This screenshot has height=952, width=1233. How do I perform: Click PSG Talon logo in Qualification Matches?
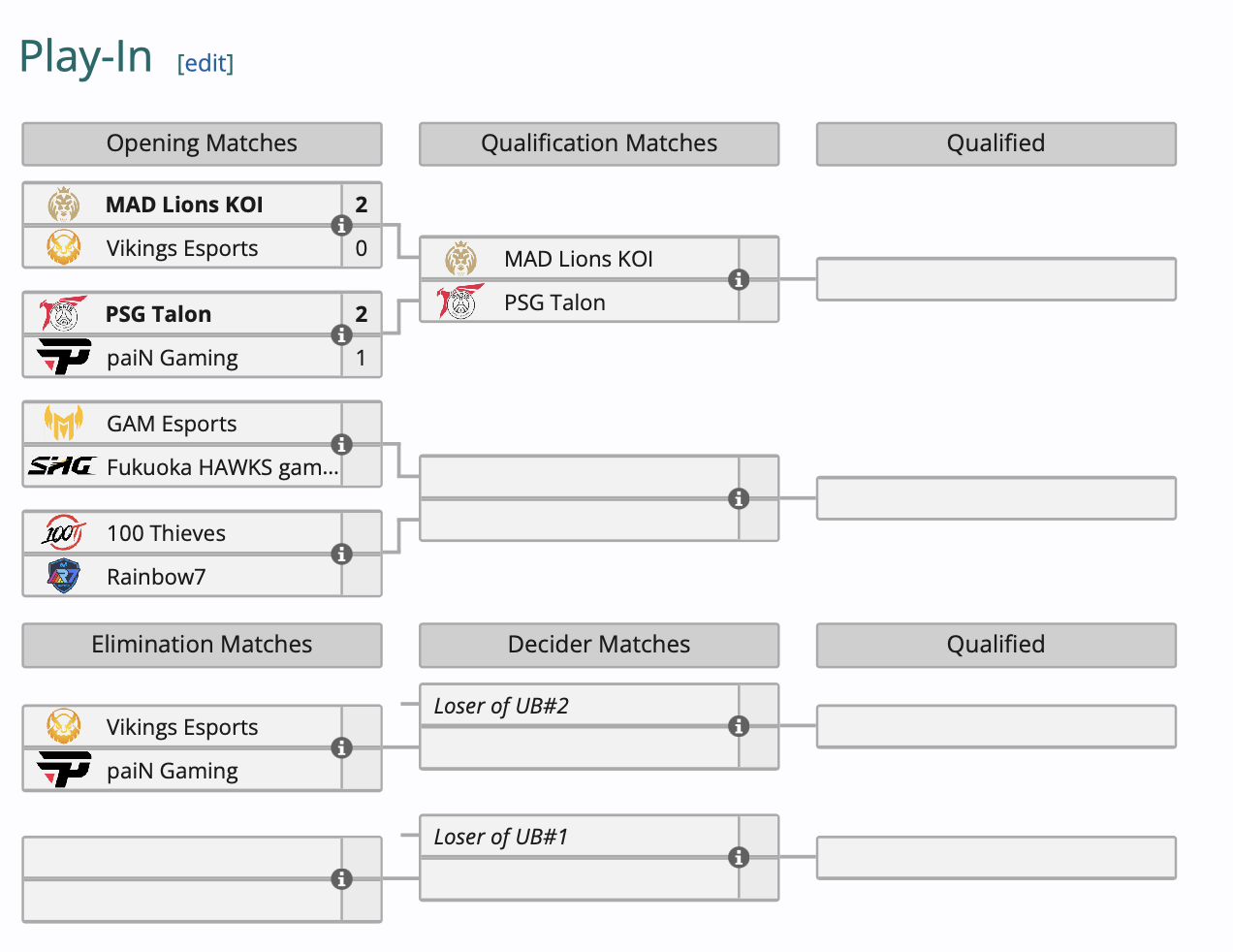click(x=460, y=302)
